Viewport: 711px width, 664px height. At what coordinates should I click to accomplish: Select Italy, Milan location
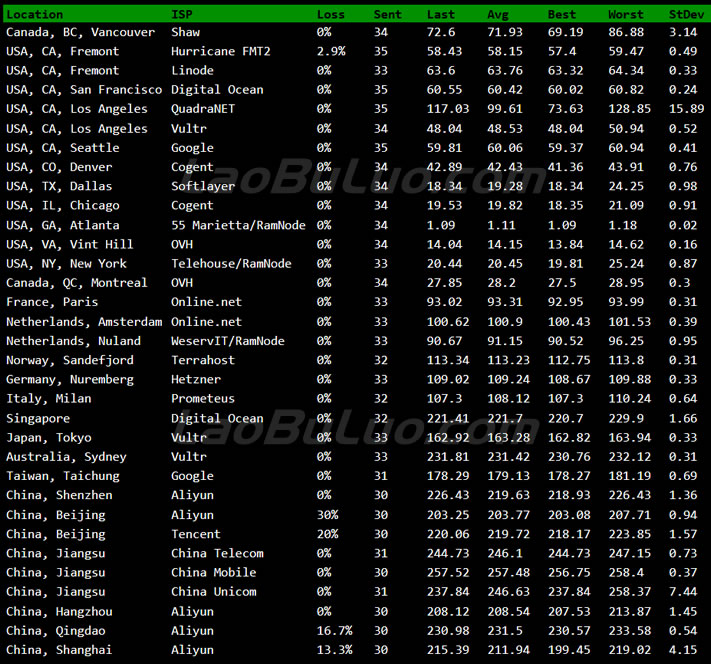pyautogui.click(x=49, y=399)
